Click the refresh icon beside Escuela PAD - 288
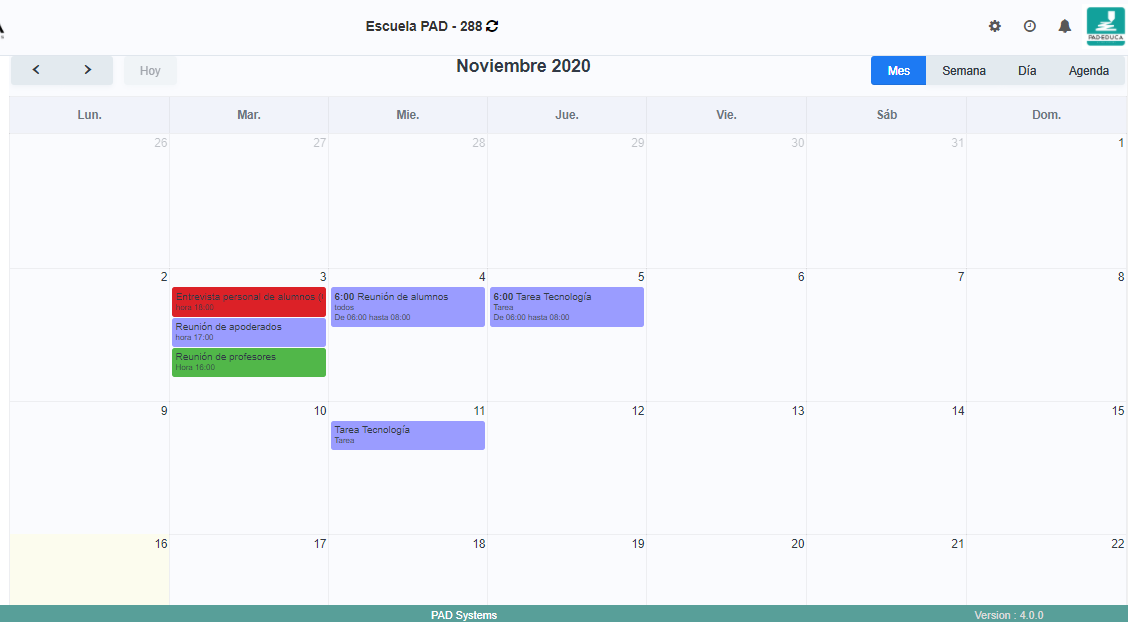This screenshot has width=1128, height=622. tap(492, 26)
